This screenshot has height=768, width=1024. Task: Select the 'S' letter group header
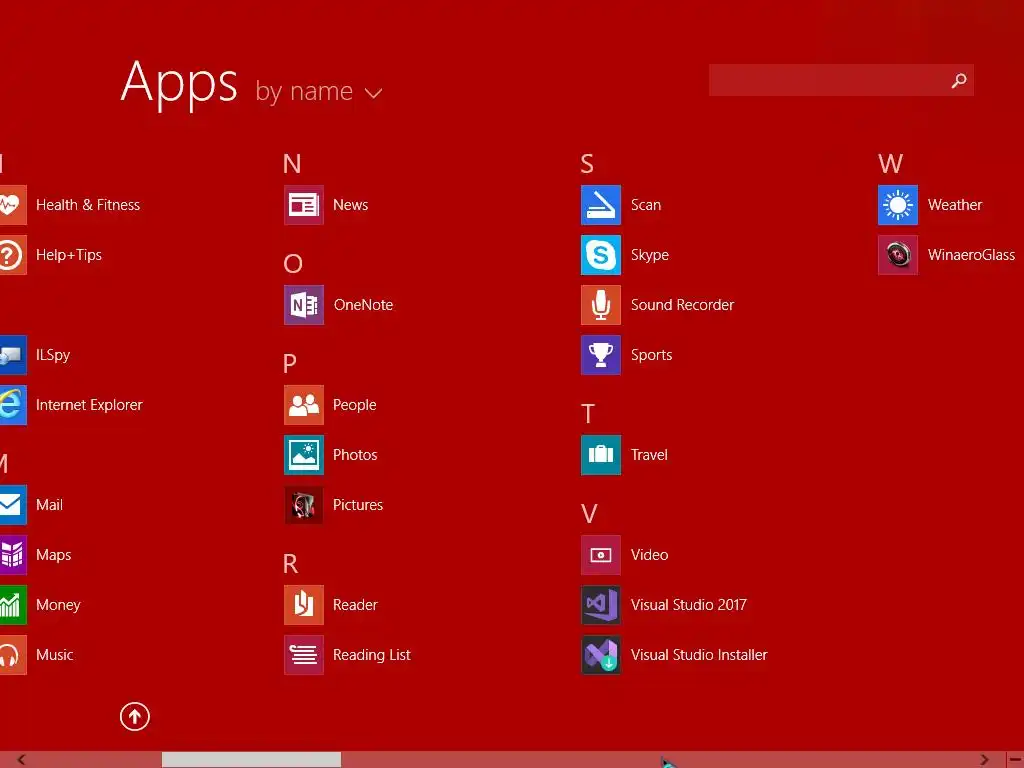tap(587, 164)
